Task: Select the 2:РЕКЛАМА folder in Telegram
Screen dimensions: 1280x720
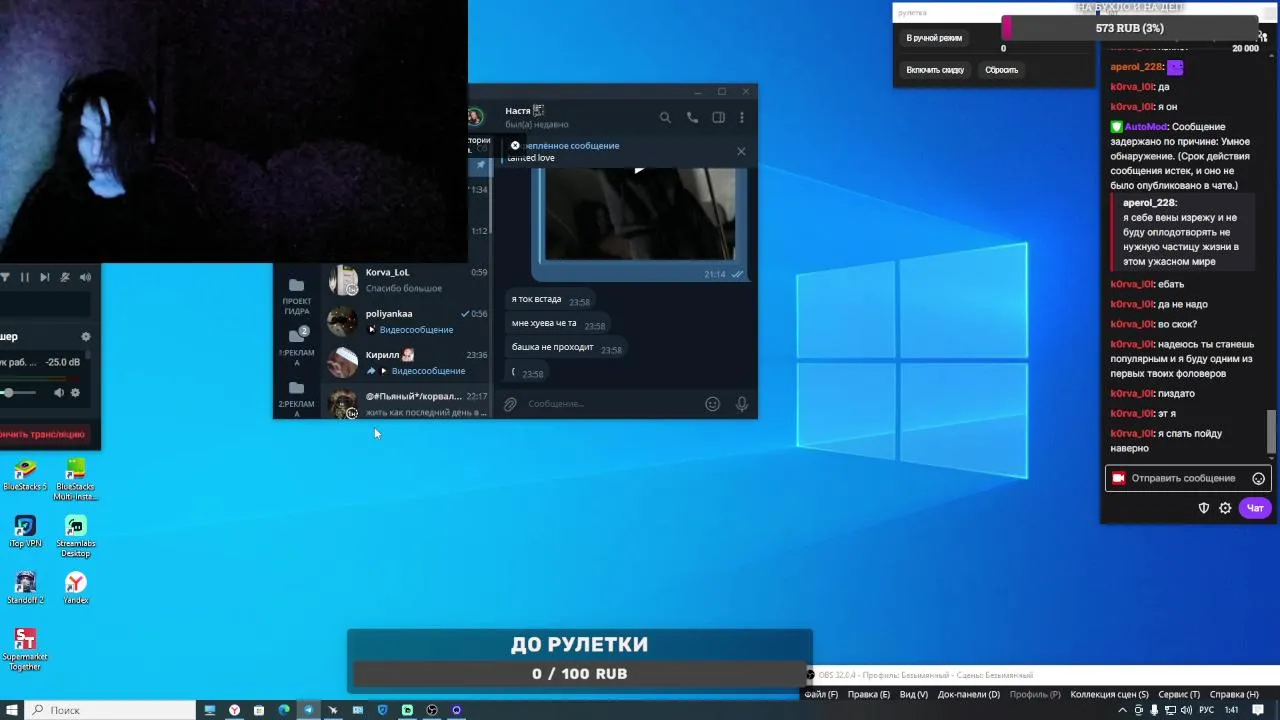Action: [x=296, y=399]
